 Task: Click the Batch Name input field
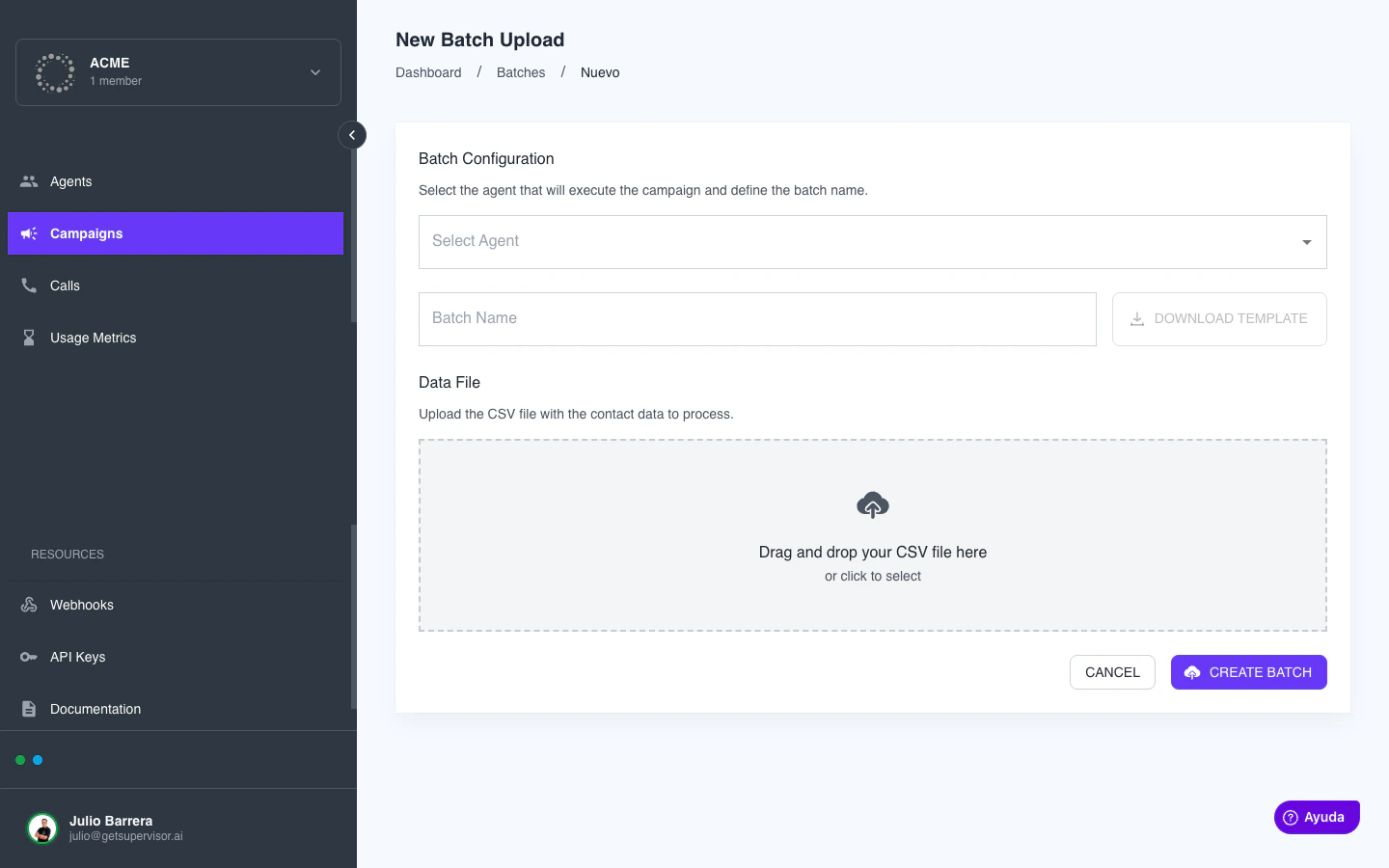pyautogui.click(x=757, y=319)
